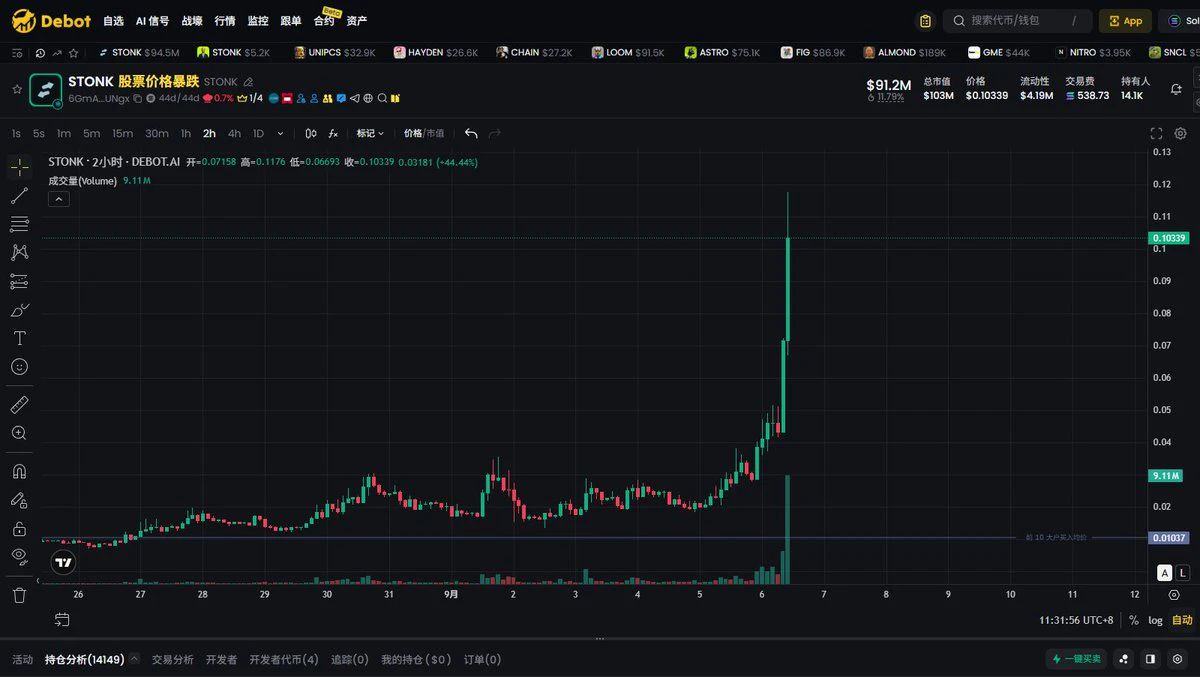Switch chart display between 价格 and 市值
The width and height of the screenshot is (1200, 677).
[x=424, y=133]
